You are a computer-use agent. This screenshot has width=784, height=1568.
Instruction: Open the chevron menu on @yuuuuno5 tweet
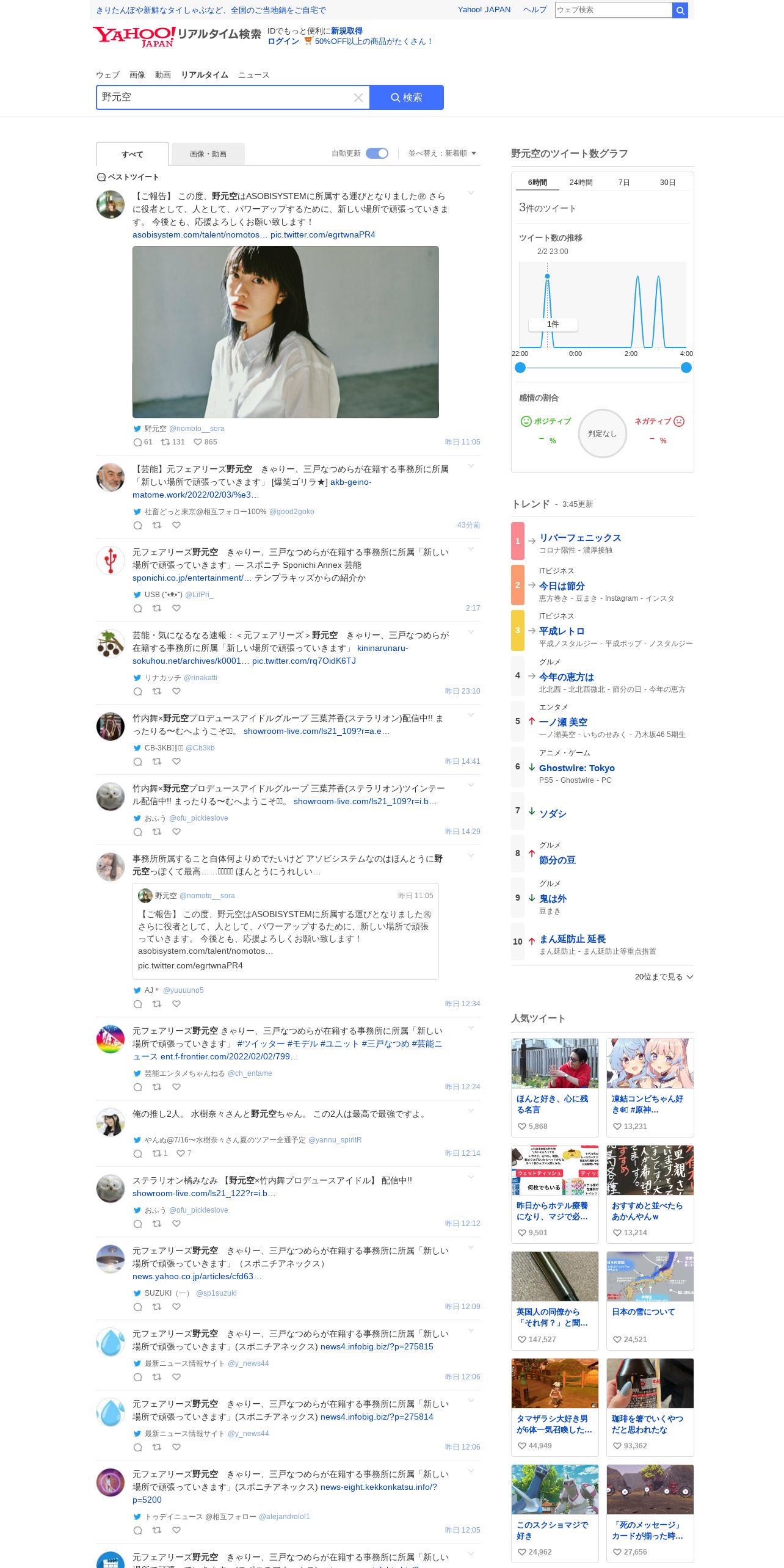pos(471,855)
